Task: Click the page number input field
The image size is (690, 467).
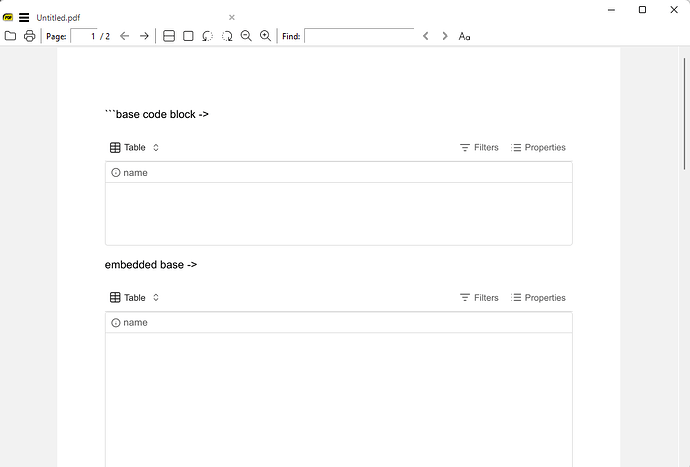Action: [x=84, y=36]
